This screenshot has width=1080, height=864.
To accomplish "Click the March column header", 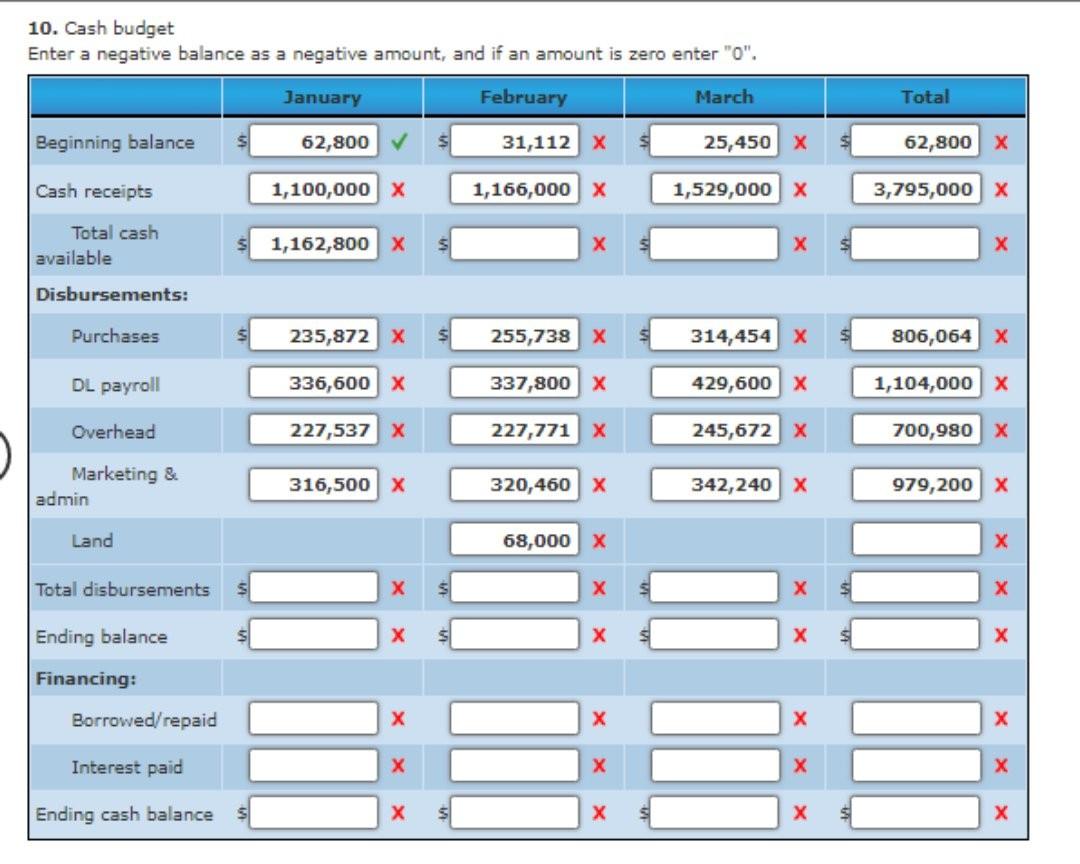I will 725,97.
